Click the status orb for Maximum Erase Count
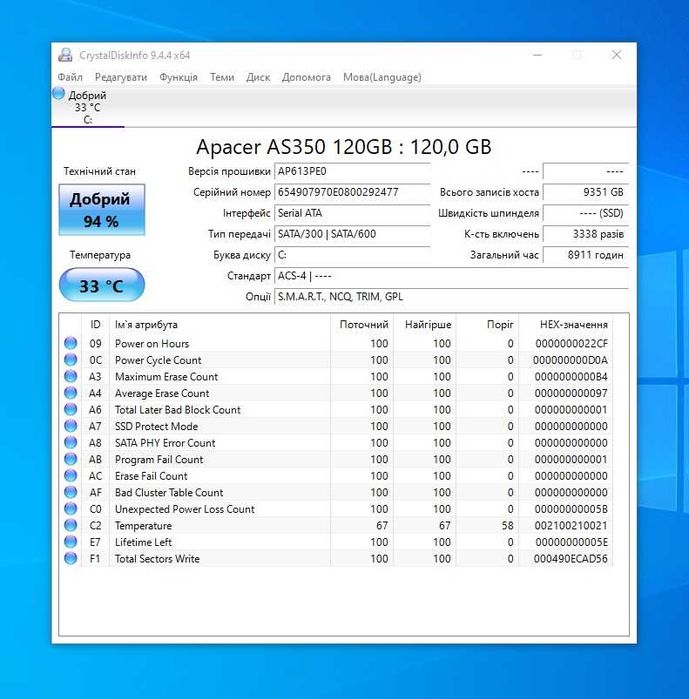 tap(70, 376)
